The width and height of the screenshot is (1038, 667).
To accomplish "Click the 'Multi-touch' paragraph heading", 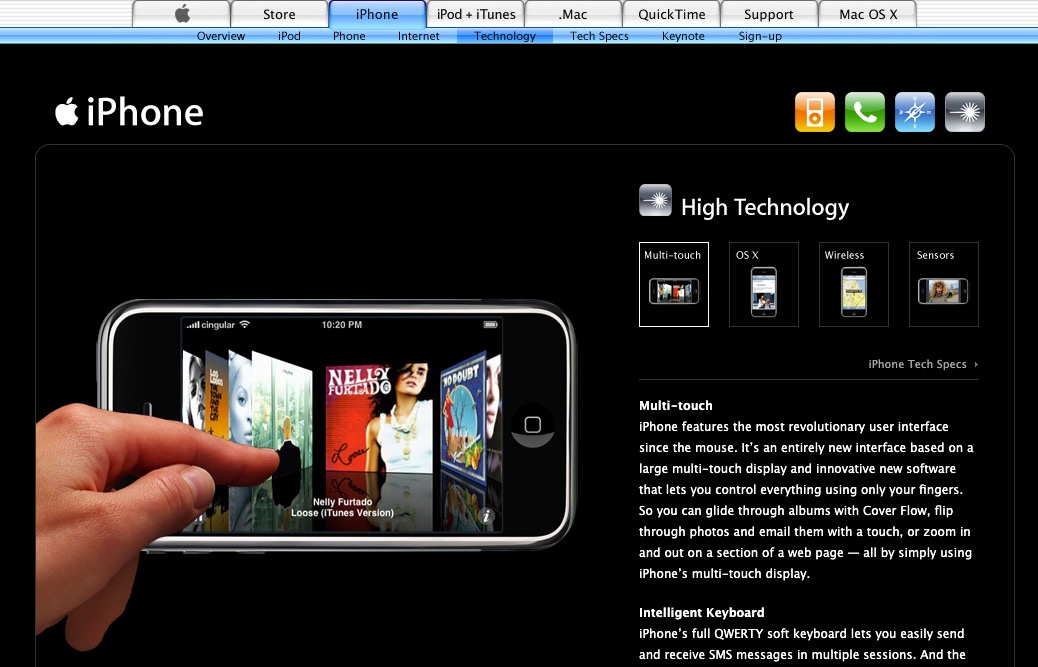I will 676,406.
